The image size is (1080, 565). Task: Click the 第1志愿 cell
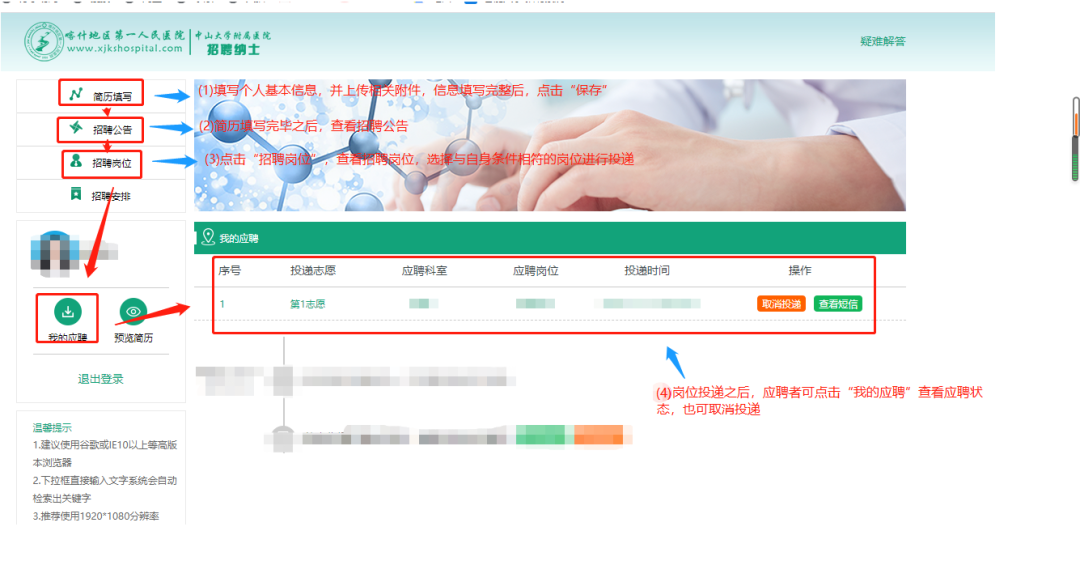tap(307, 304)
